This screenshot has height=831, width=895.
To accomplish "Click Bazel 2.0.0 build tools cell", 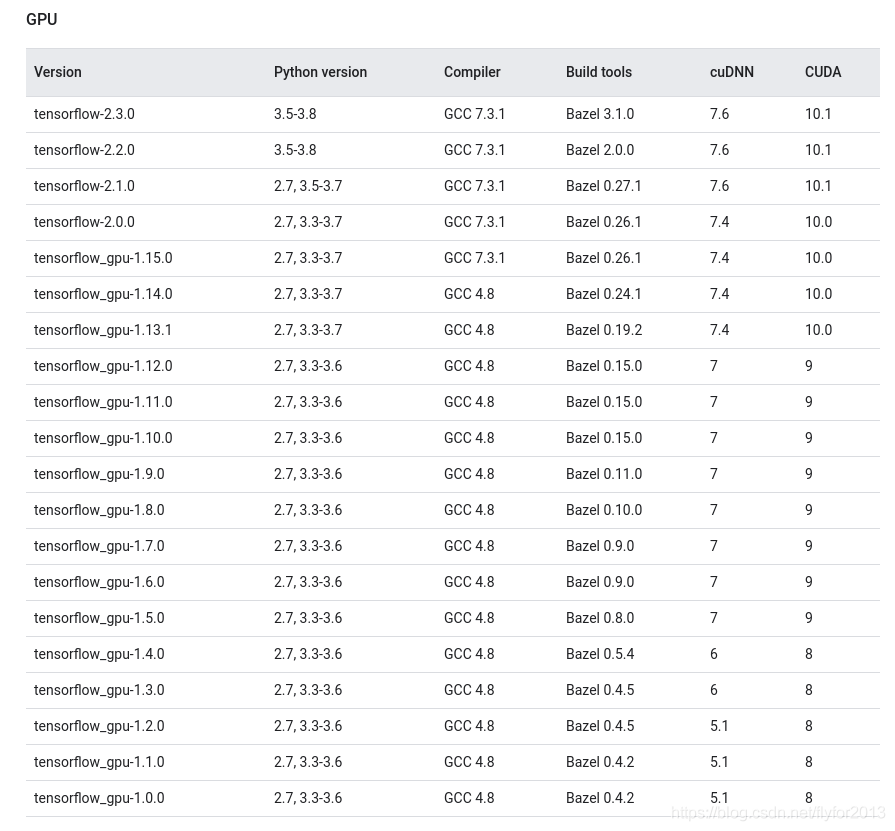I will point(600,150).
